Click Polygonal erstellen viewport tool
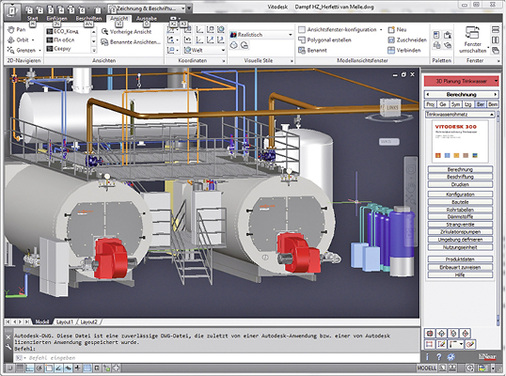The image size is (506, 376). point(325,40)
